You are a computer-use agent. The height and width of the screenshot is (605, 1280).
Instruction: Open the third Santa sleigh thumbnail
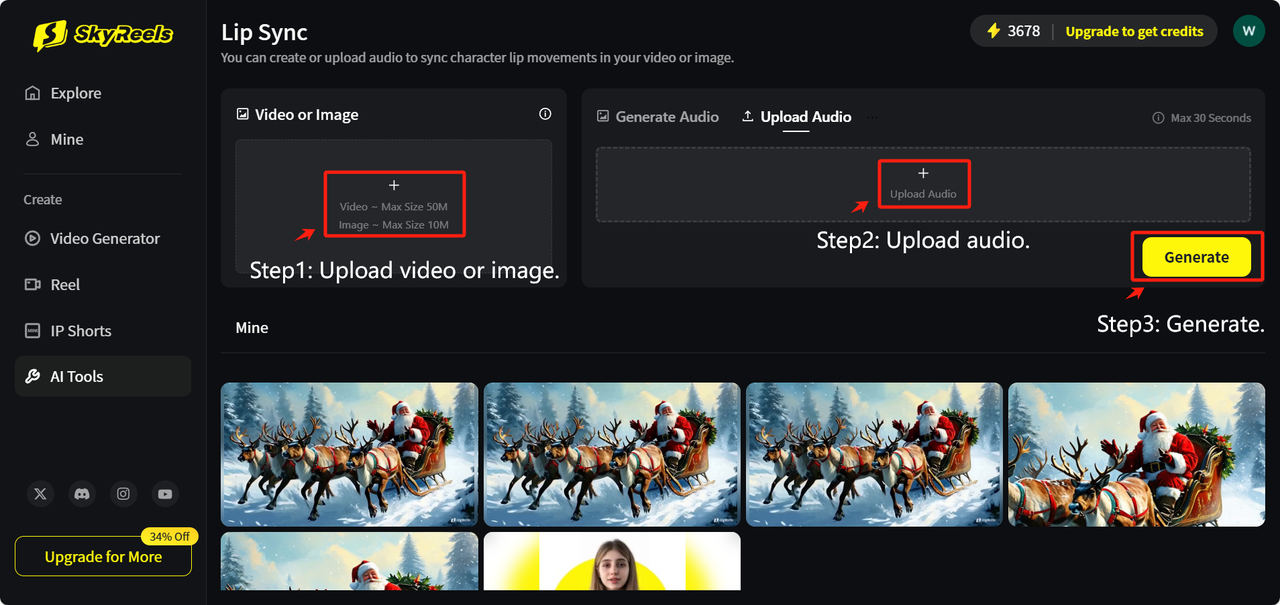[x=874, y=454]
